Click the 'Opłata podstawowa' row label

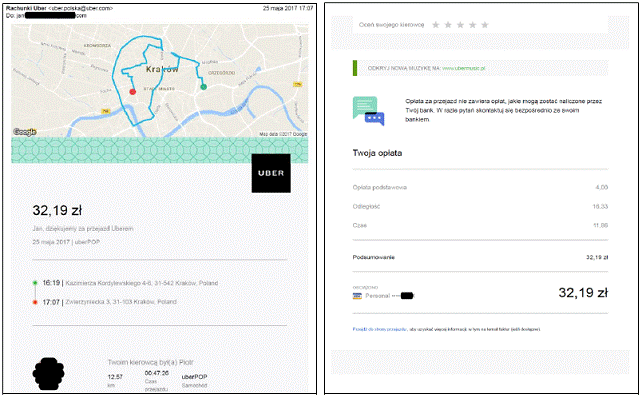(380, 188)
